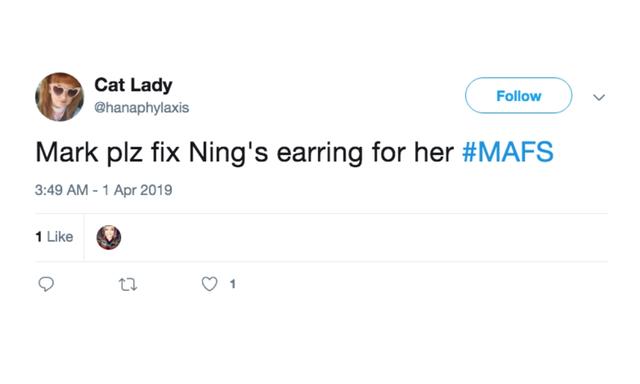
Task: Click the @hanaphylaxis handle
Action: pos(142,108)
